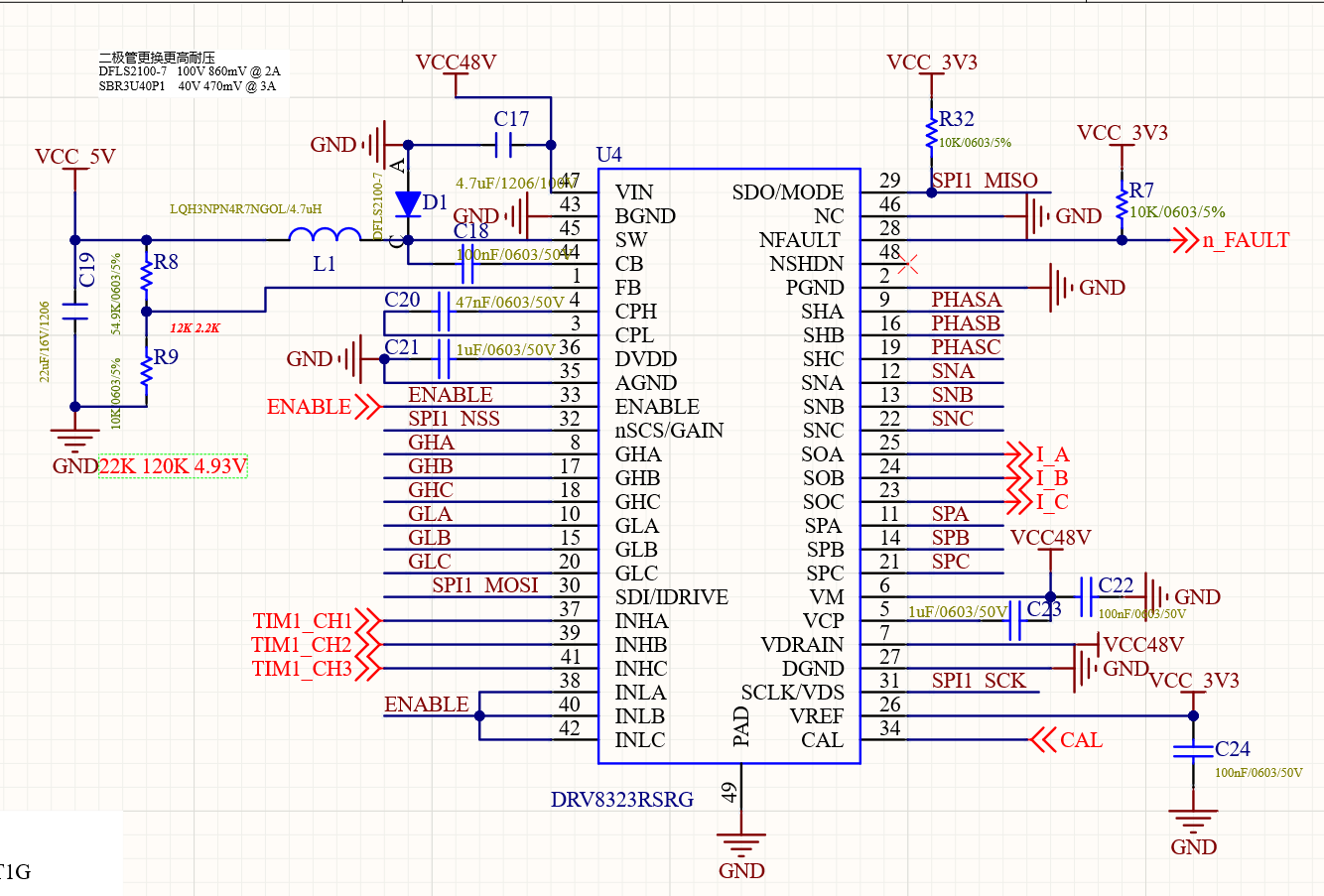The width and height of the screenshot is (1324, 896).
Task: Select the AGND pin name
Action: tap(646, 383)
